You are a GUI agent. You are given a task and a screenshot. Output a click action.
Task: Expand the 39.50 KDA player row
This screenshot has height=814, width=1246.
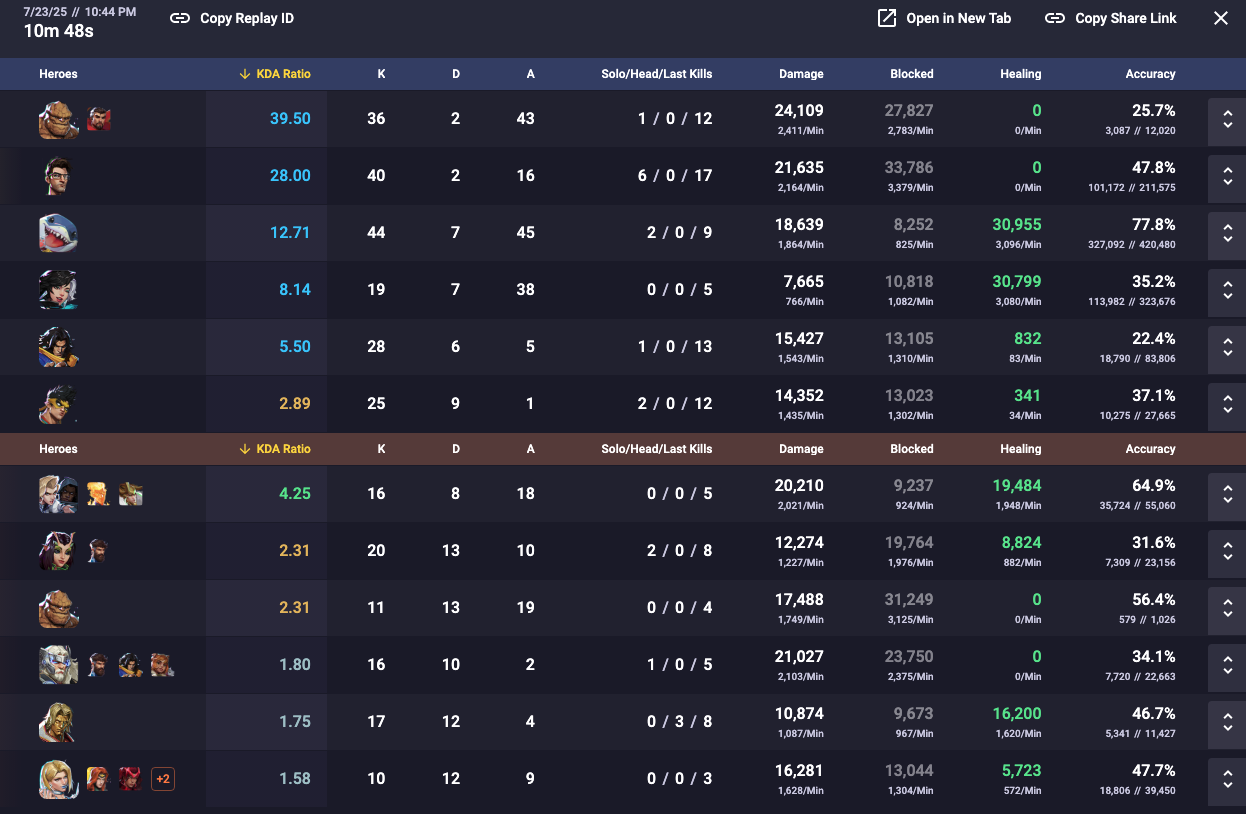1227,119
